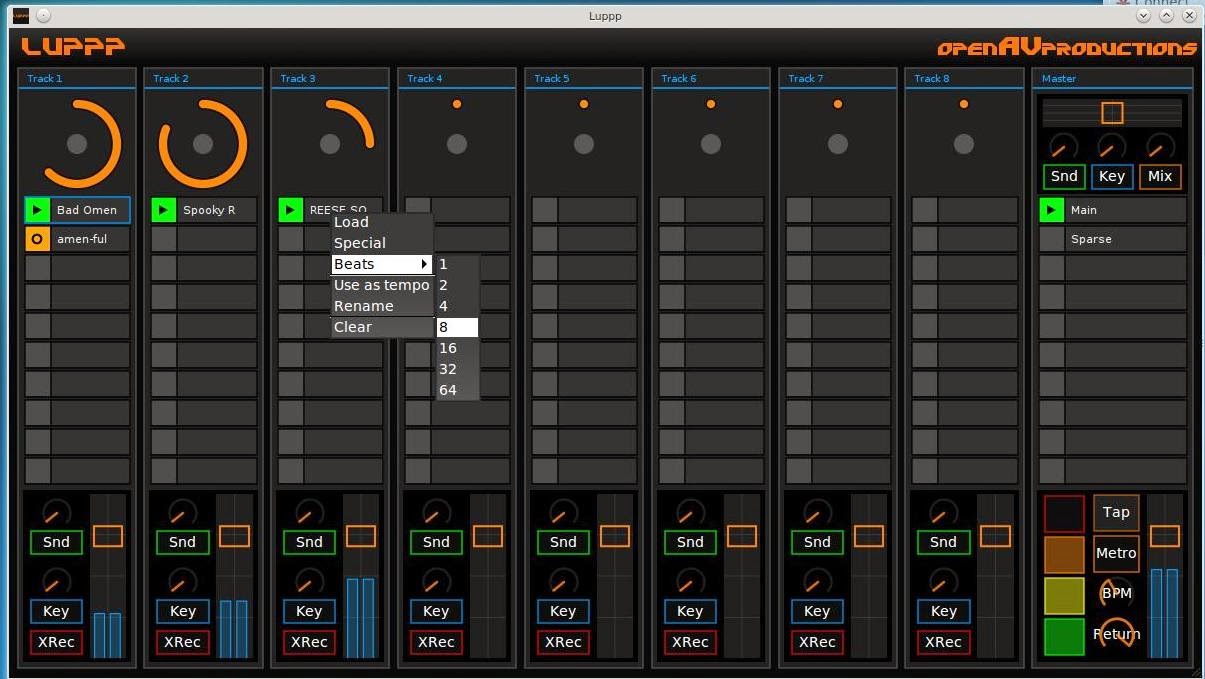Launch the Main scene play button

point(1051,210)
